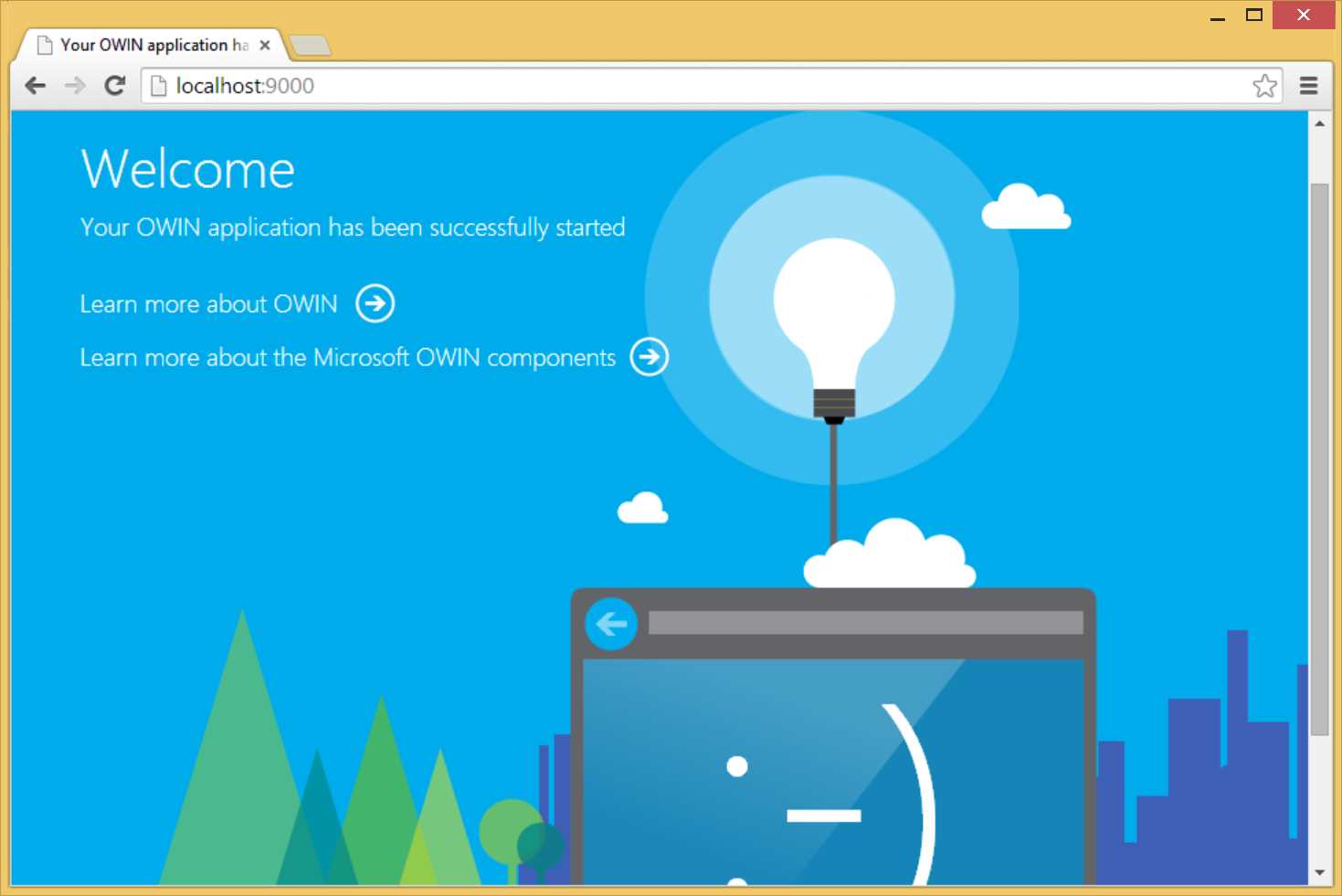Close the 'Your OWIN application' tab

point(265,45)
